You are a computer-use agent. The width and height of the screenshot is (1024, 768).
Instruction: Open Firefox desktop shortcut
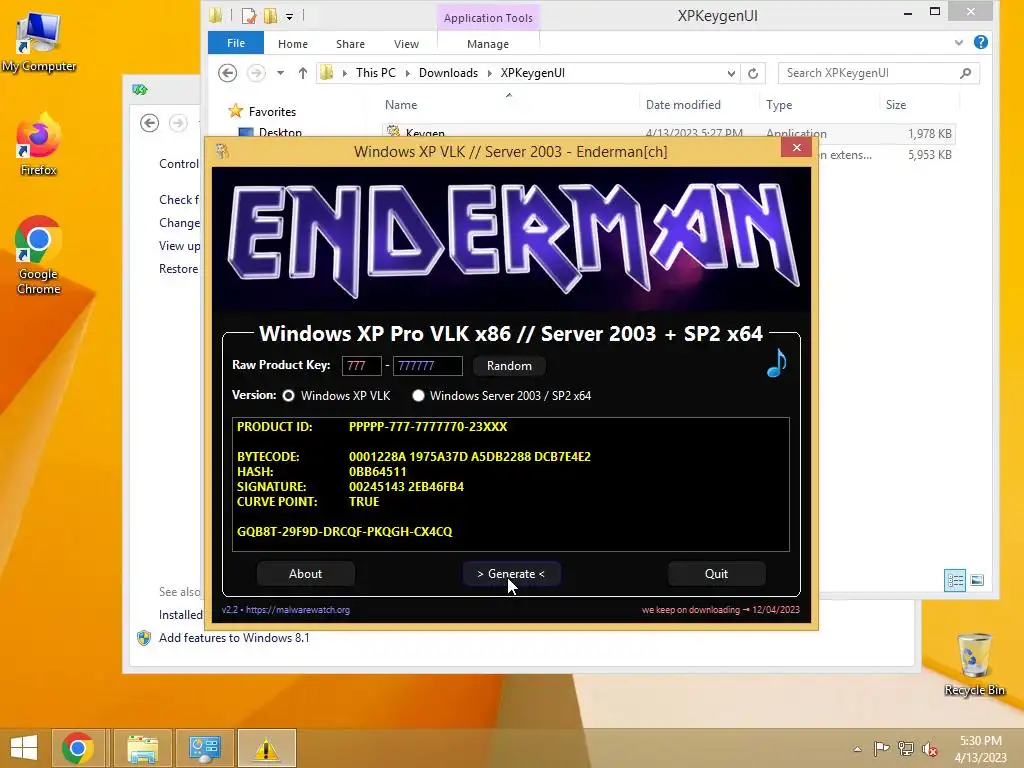[39, 145]
